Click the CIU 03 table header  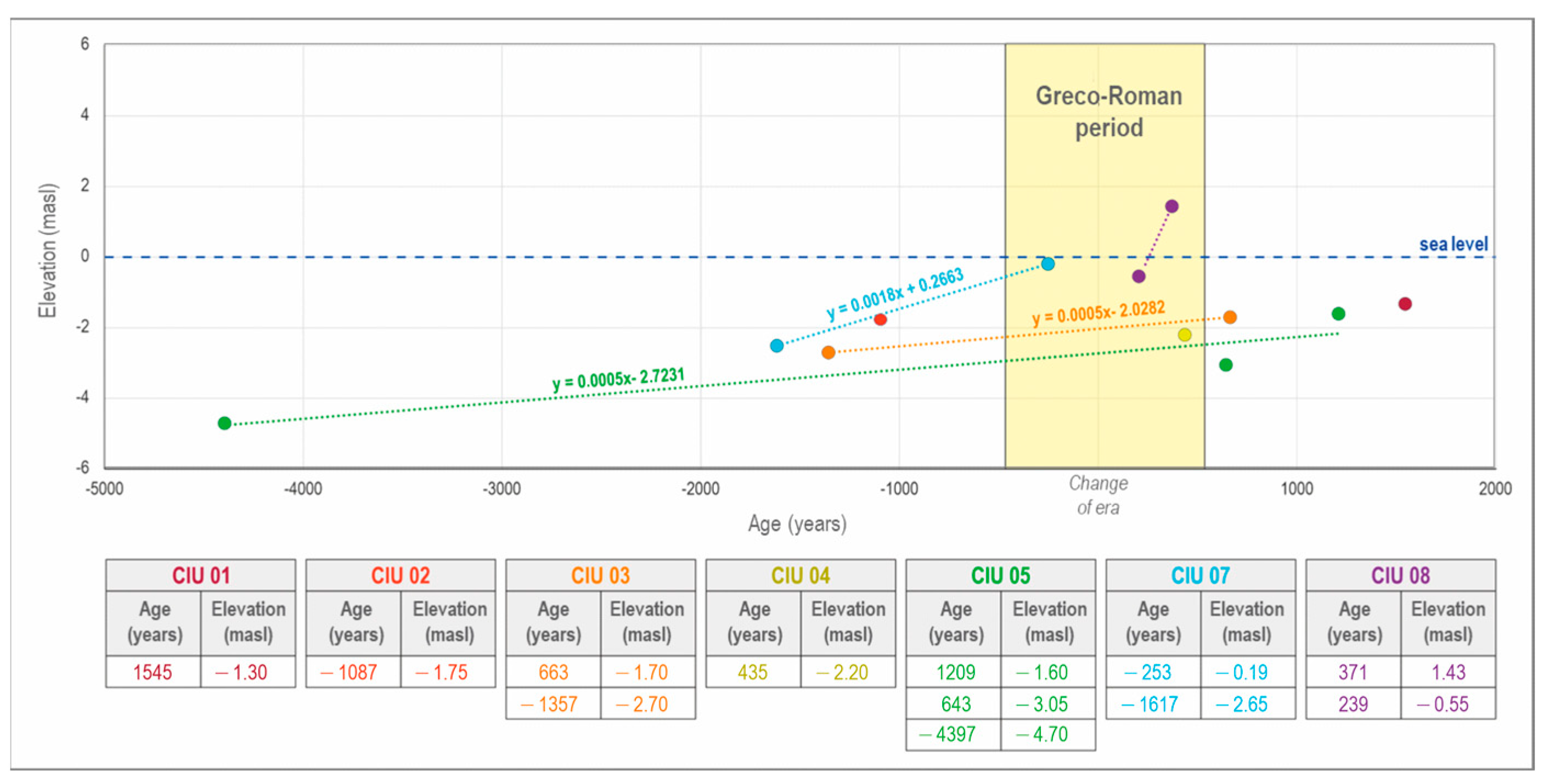click(601, 576)
